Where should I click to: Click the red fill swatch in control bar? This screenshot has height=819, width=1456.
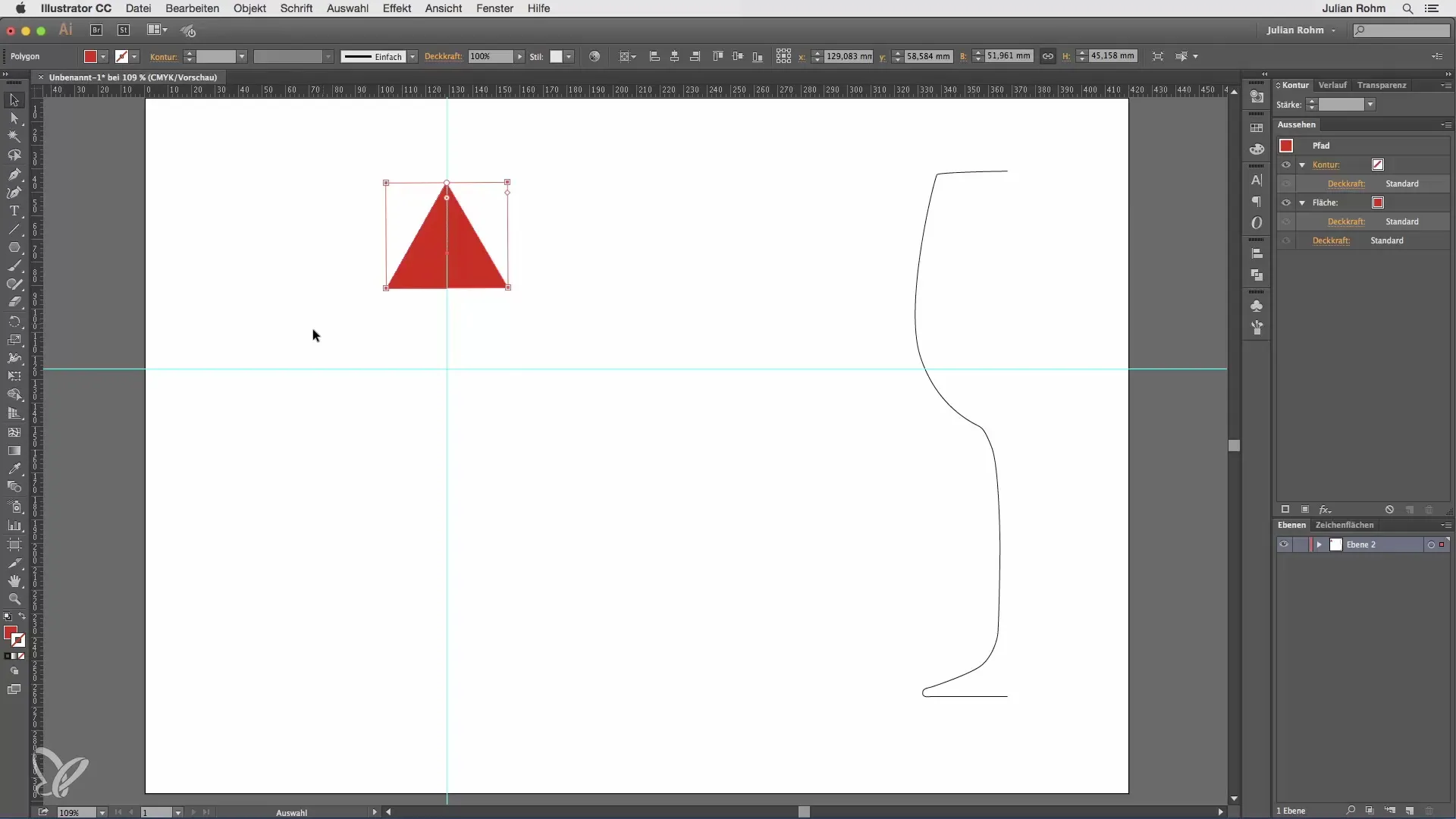(x=90, y=57)
